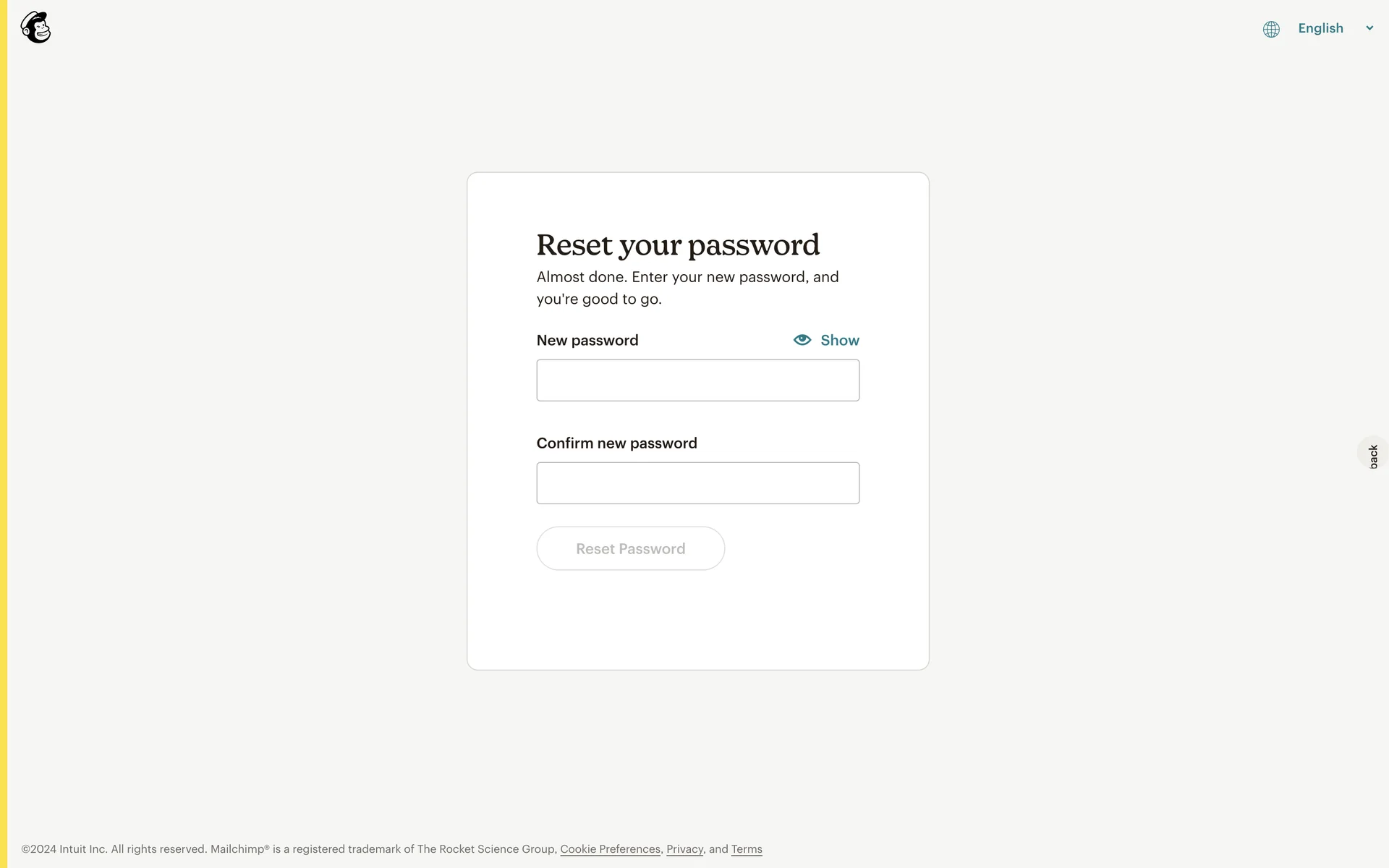Click the "New password" field label
The height and width of the screenshot is (868, 1389).
click(x=587, y=341)
